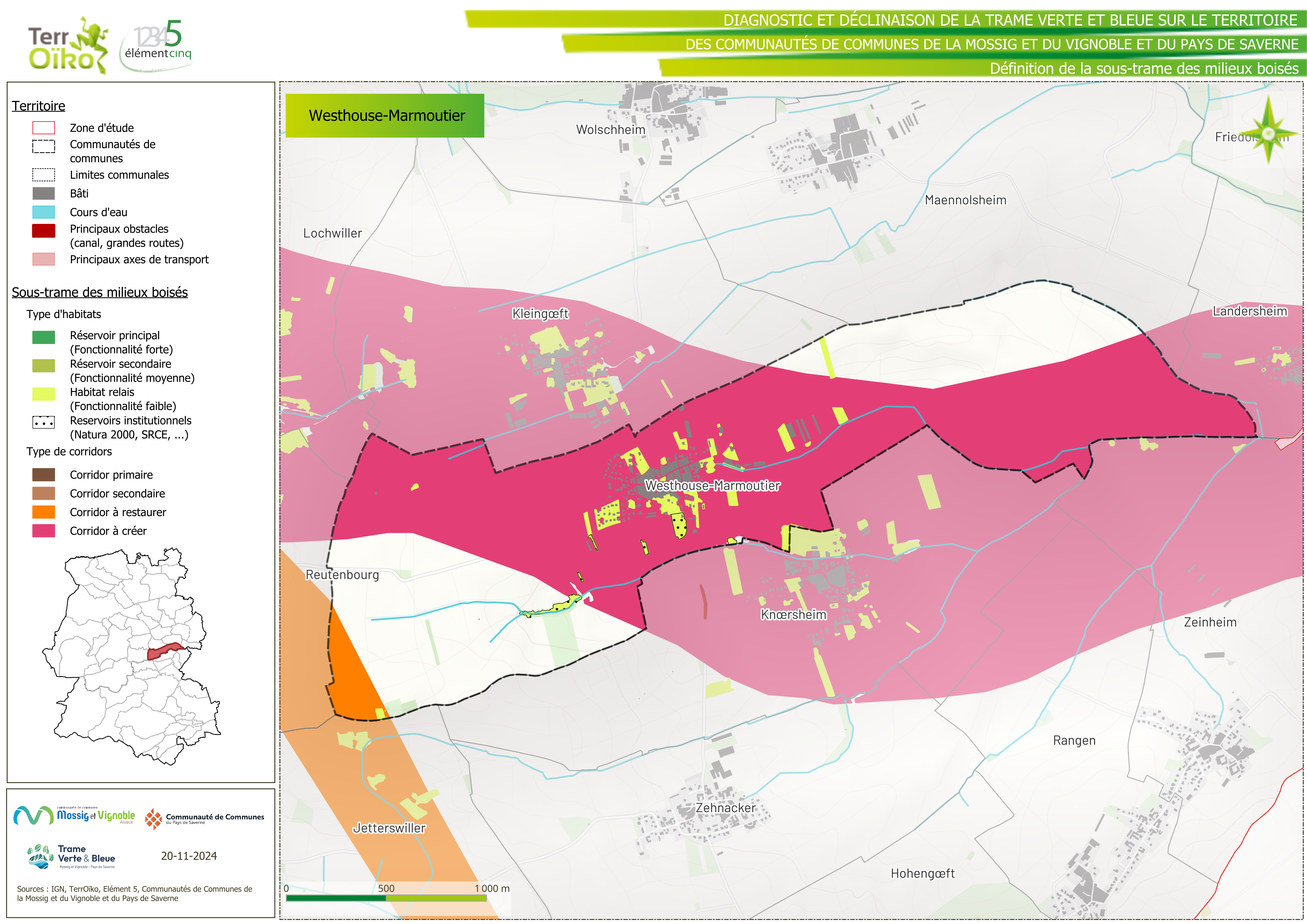Click the Mossig et Vignoble logo
Image resolution: width=1307 pixels, height=924 pixels.
coord(74,815)
